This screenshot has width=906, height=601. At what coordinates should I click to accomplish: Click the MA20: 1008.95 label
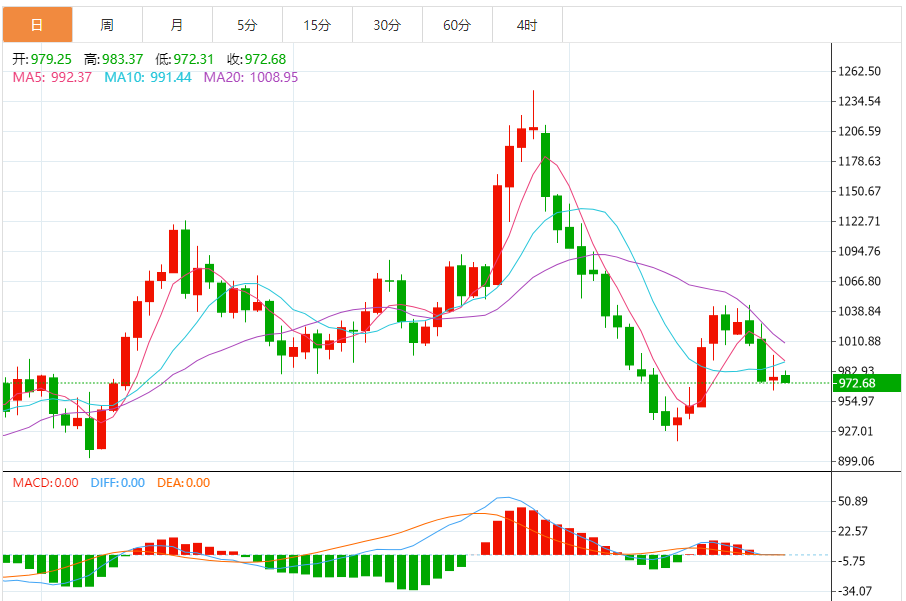(x=251, y=77)
